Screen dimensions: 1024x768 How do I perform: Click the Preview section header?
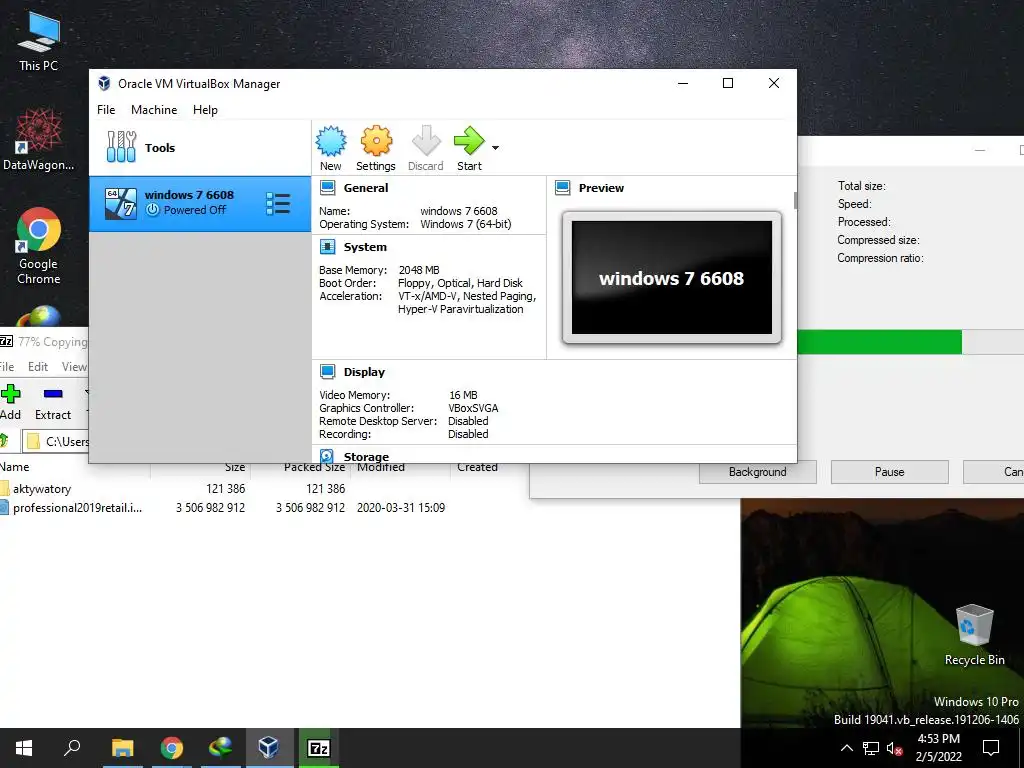(x=601, y=188)
